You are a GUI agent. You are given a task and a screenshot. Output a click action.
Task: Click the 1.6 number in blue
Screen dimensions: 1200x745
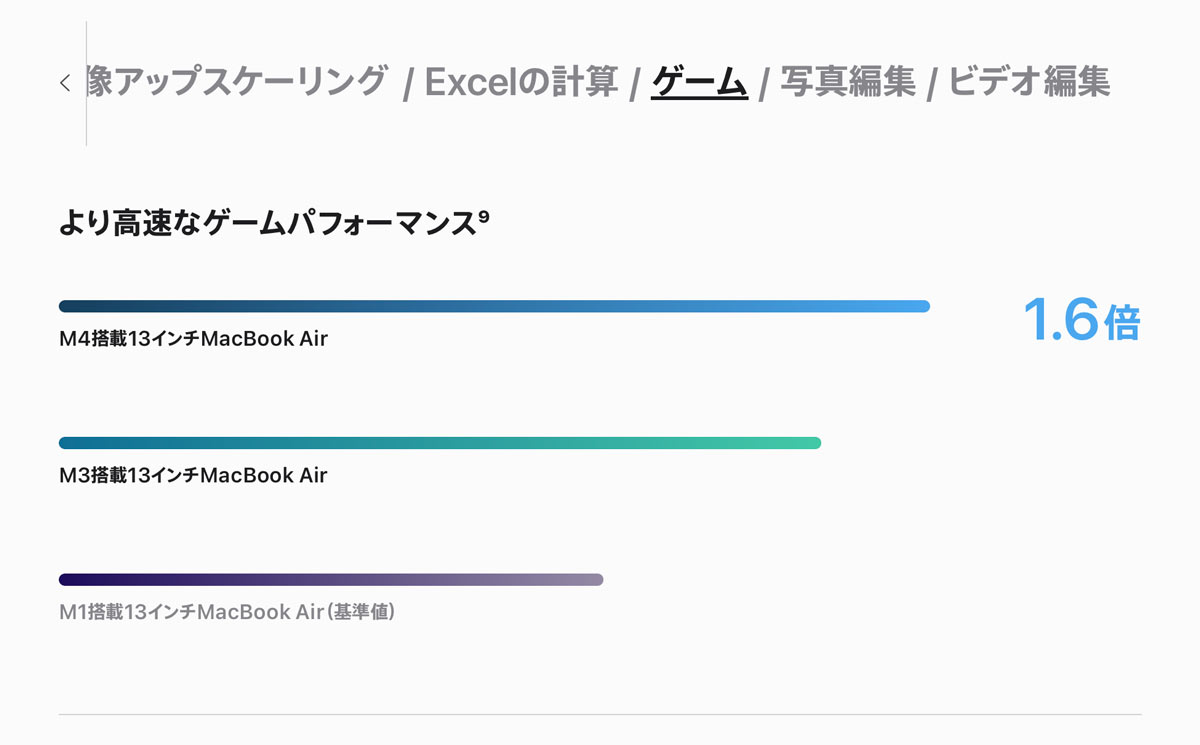click(1061, 322)
